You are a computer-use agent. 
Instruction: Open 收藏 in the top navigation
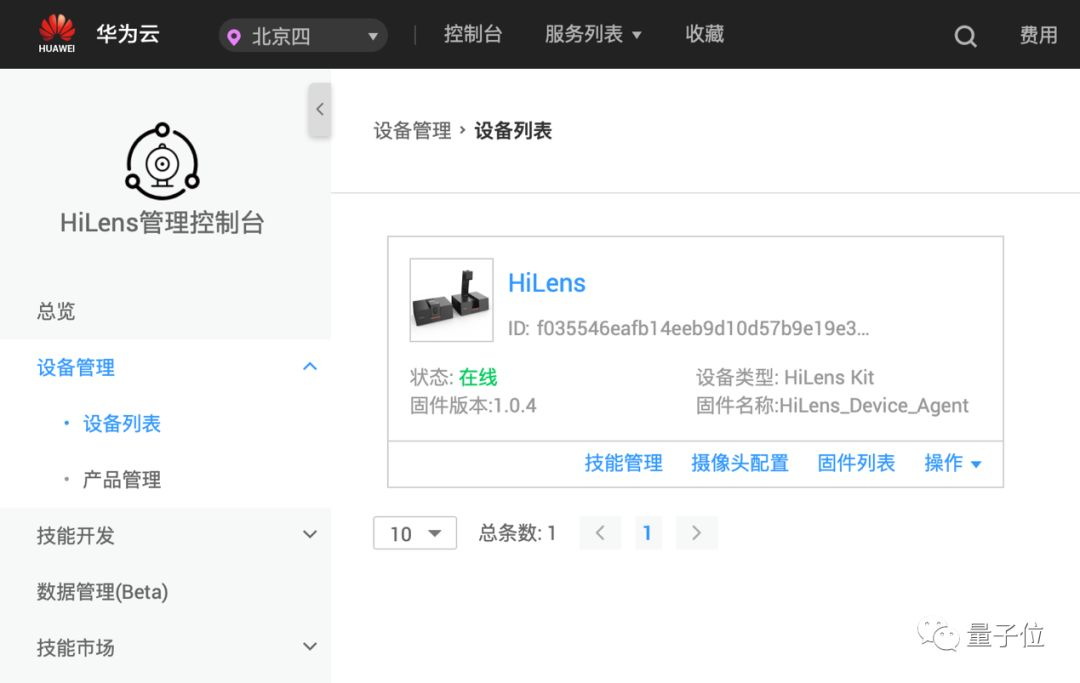point(704,34)
